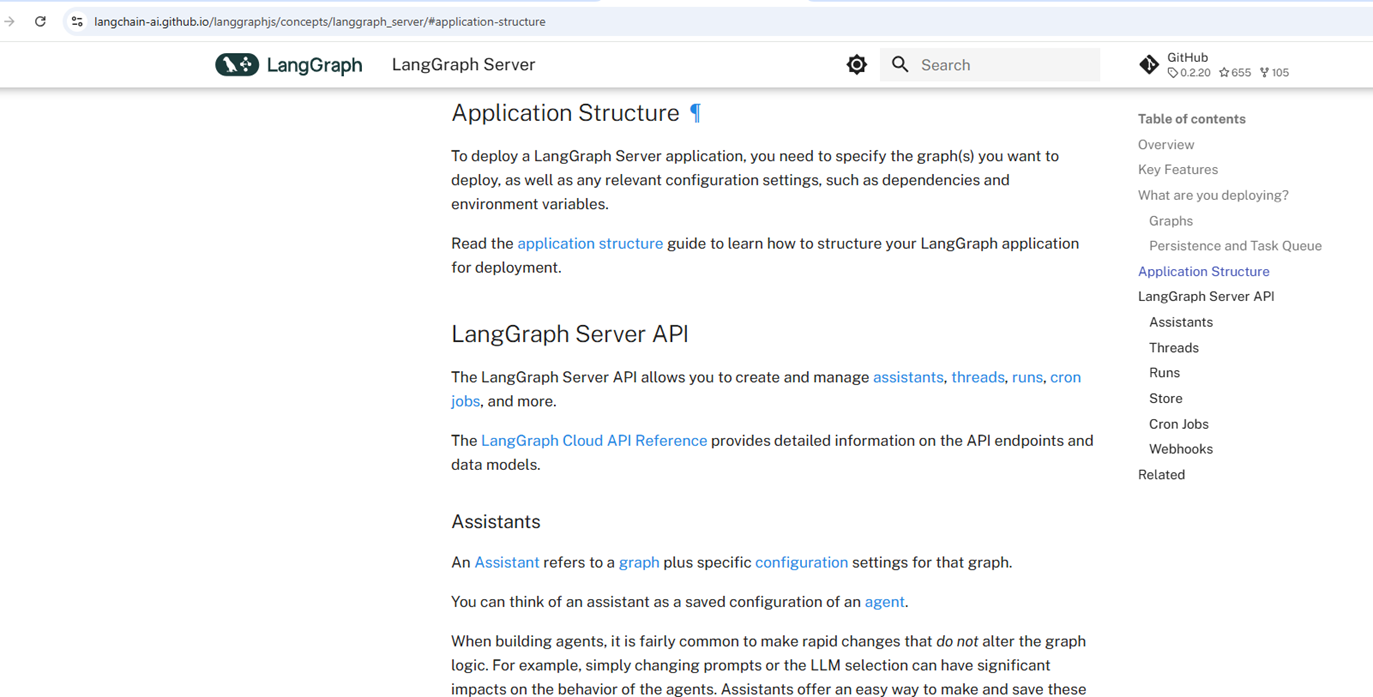Go to Graphs in table of contents
This screenshot has width=1373, height=697.
click(x=1171, y=221)
